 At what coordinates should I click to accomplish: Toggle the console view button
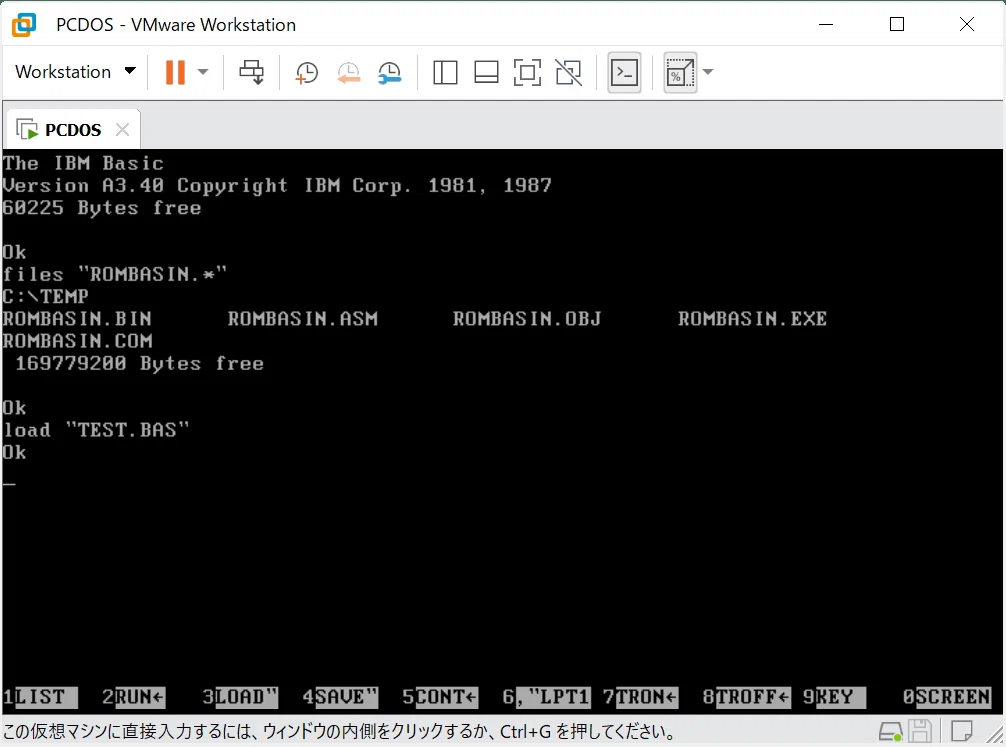pyautogui.click(x=624, y=73)
